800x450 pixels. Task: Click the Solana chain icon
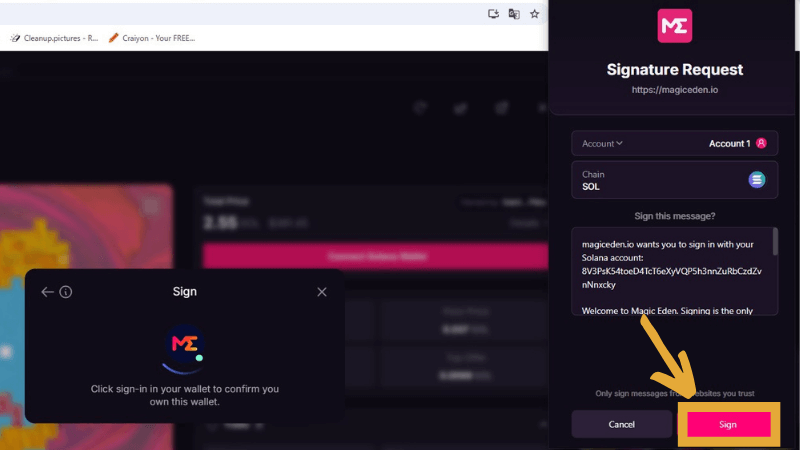pyautogui.click(x=757, y=180)
